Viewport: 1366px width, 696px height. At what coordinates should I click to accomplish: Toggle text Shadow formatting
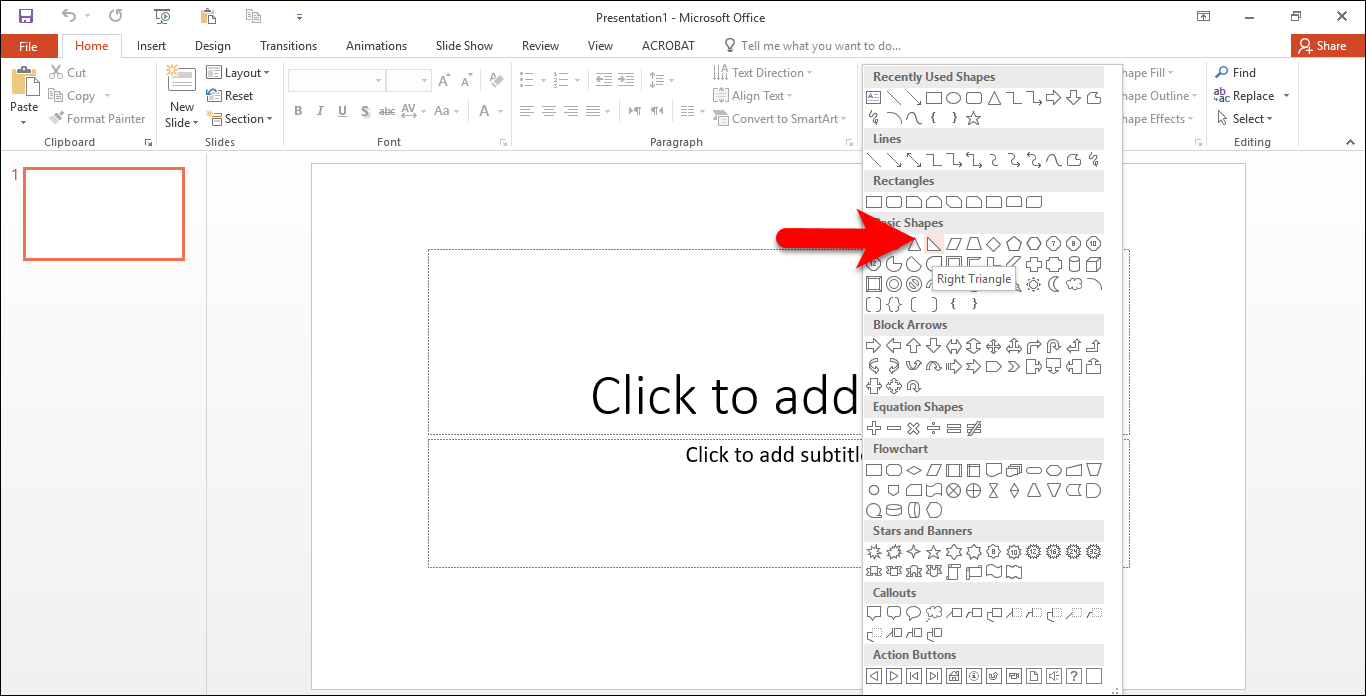pos(367,111)
